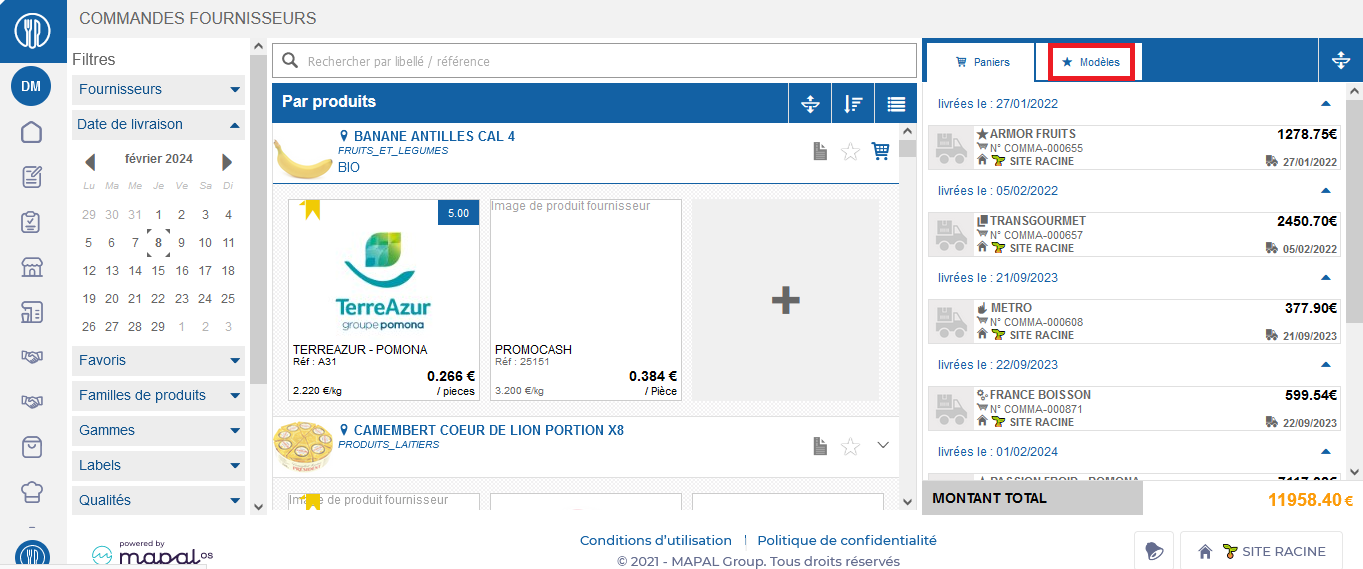Expand the Familles de produits filter
Viewport: 1363px width, 569px height.
pyautogui.click(x=158, y=395)
